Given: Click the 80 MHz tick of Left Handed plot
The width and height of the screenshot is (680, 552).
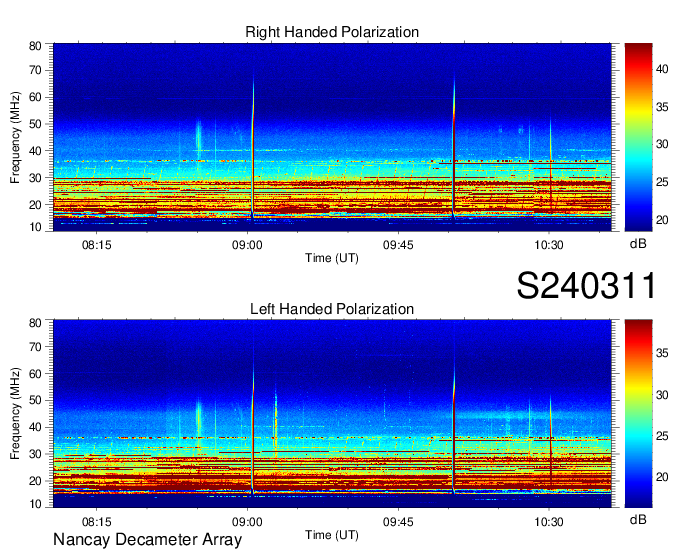Looking at the screenshot, I should pyautogui.click(x=35, y=323).
